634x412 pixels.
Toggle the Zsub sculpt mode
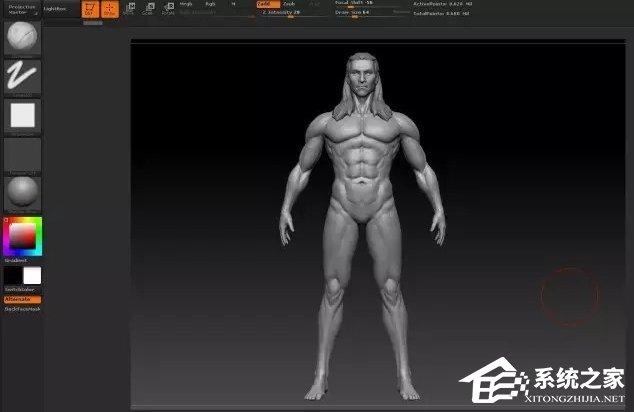(x=289, y=4)
